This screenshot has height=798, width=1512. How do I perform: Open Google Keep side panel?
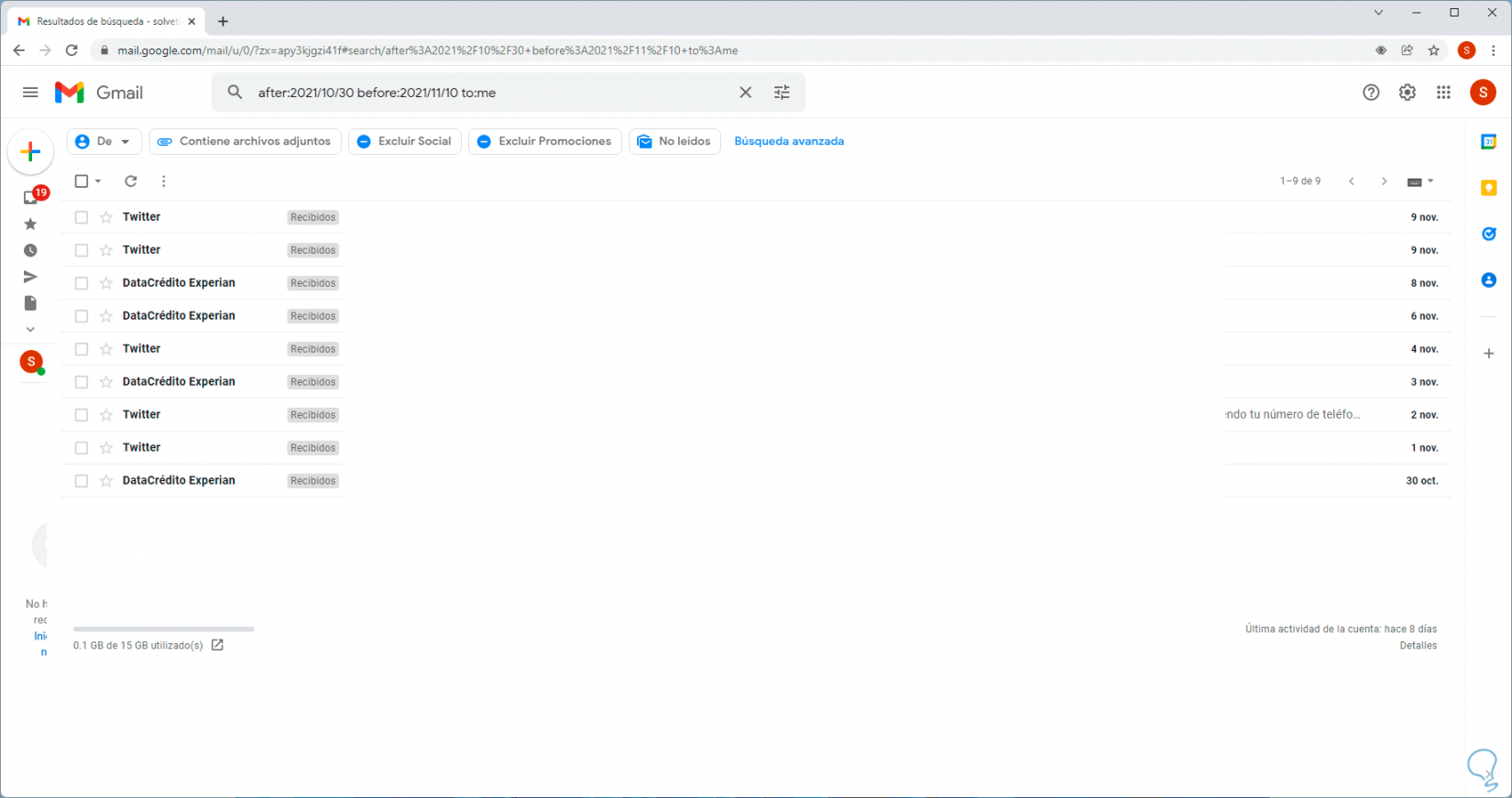click(1489, 188)
